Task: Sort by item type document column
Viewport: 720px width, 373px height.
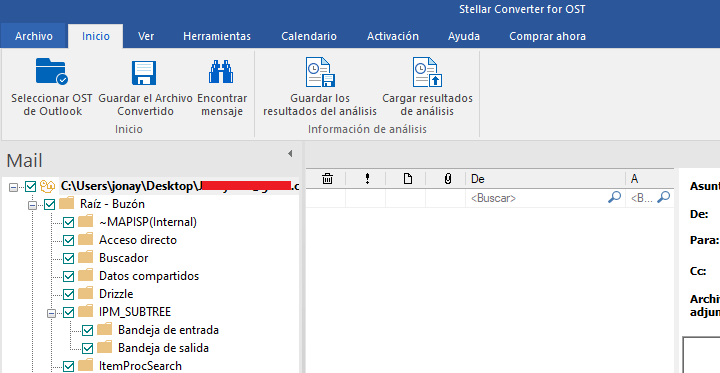Action: click(x=407, y=179)
